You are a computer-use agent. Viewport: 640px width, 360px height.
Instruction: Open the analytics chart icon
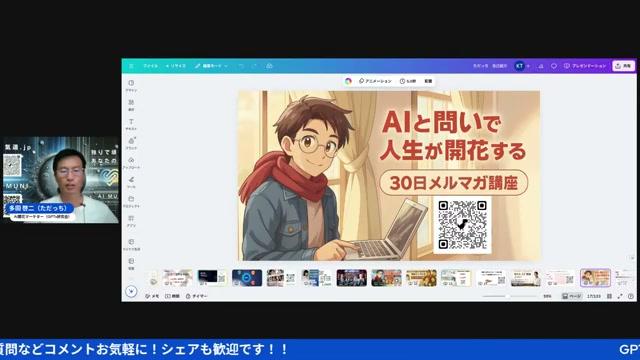pos(541,66)
